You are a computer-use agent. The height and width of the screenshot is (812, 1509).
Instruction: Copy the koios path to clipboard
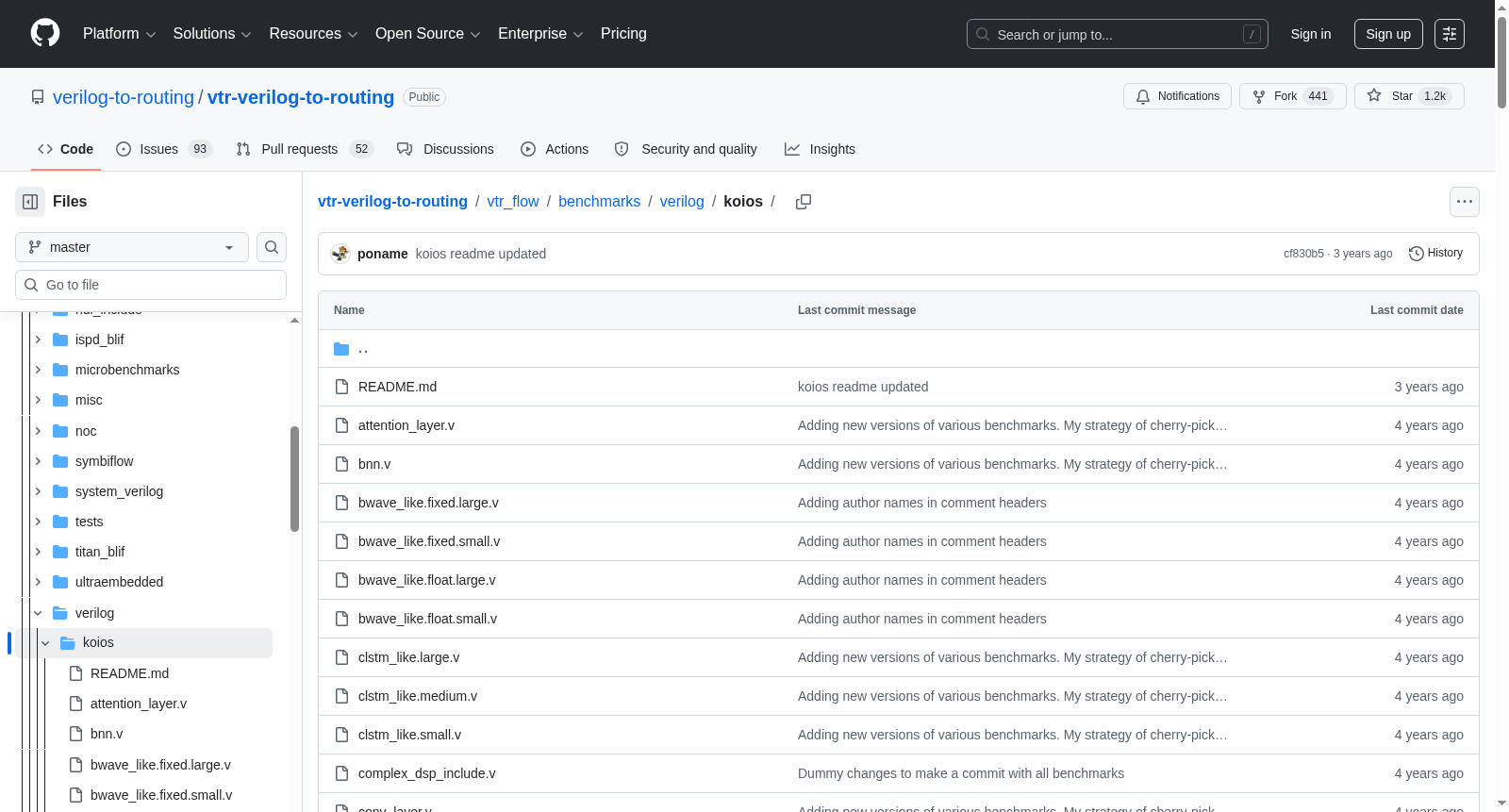pyautogui.click(x=804, y=202)
